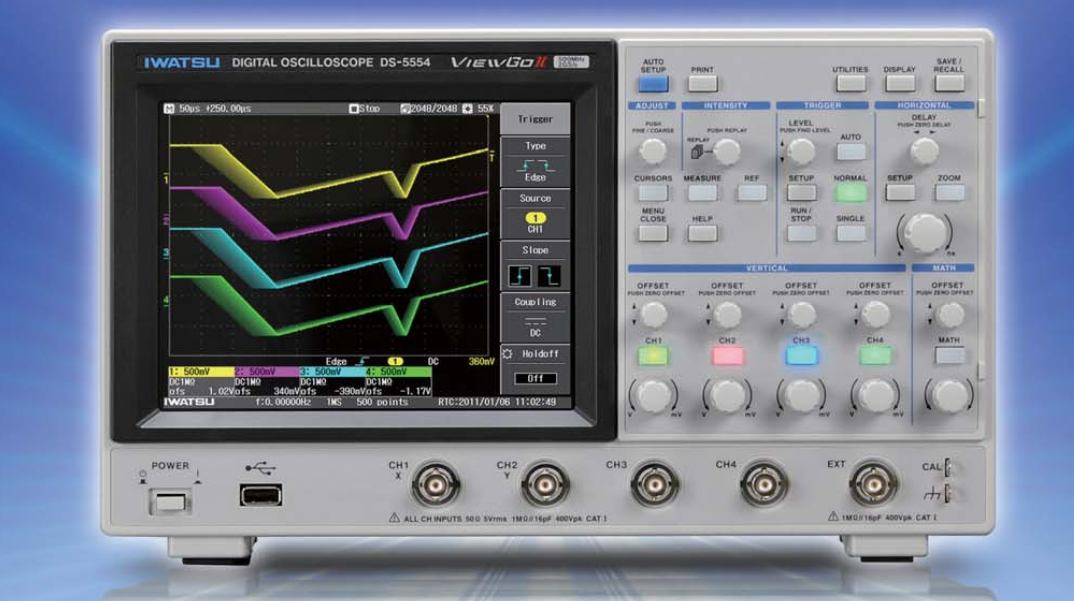Push the horizontal SETUP button

[899, 193]
